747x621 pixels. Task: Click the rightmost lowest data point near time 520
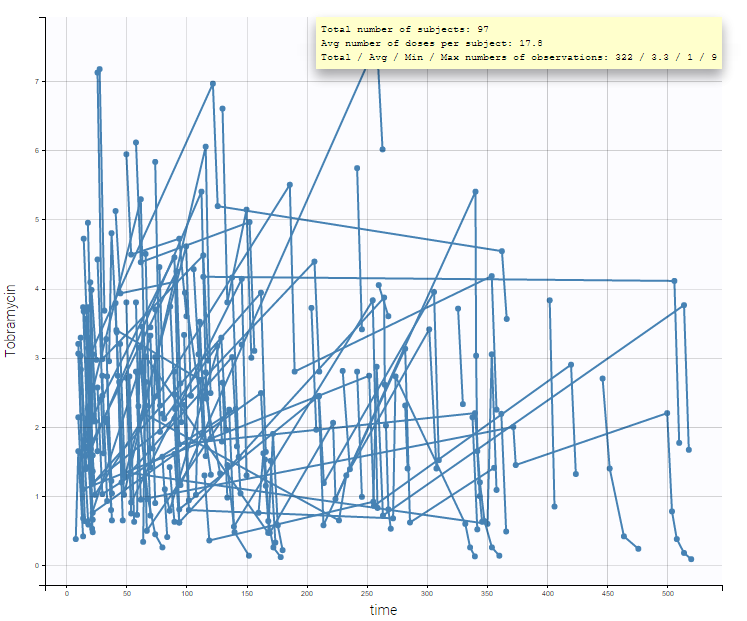click(x=691, y=559)
